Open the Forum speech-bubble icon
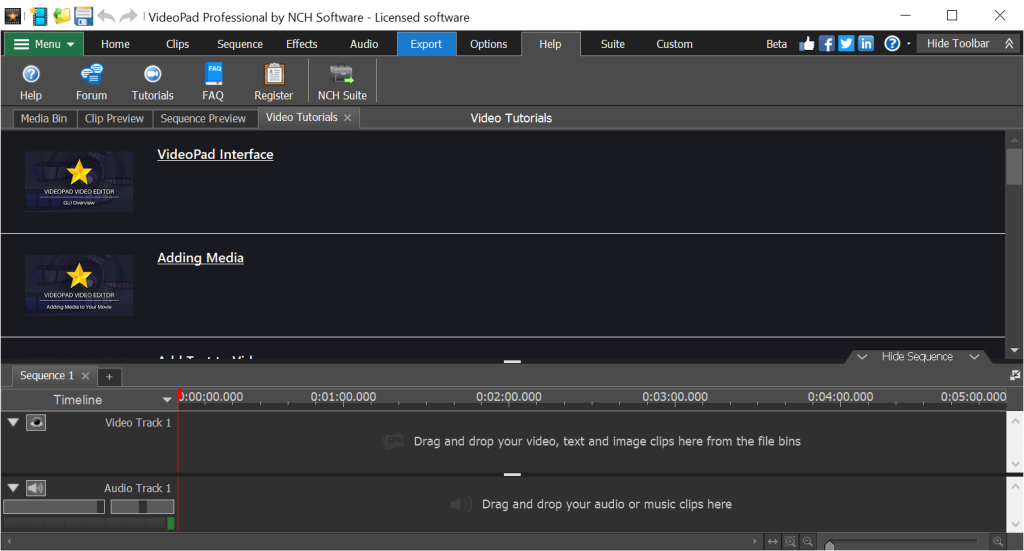The width and height of the screenshot is (1024, 551). (x=91, y=74)
